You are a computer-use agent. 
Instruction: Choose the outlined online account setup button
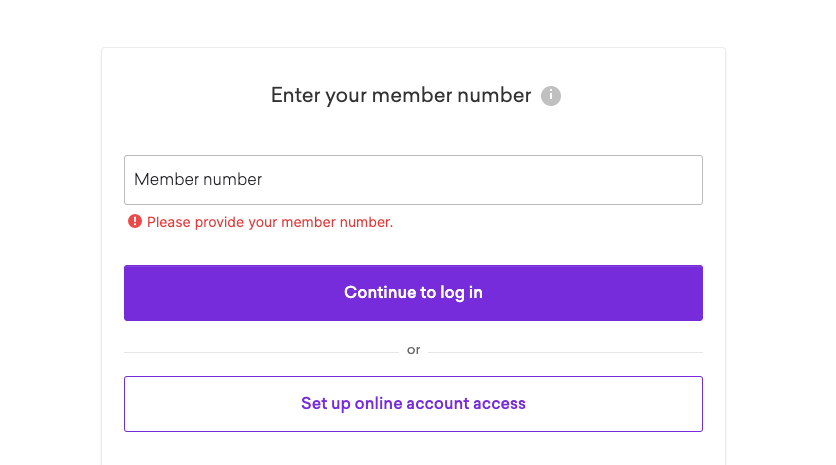pos(413,404)
